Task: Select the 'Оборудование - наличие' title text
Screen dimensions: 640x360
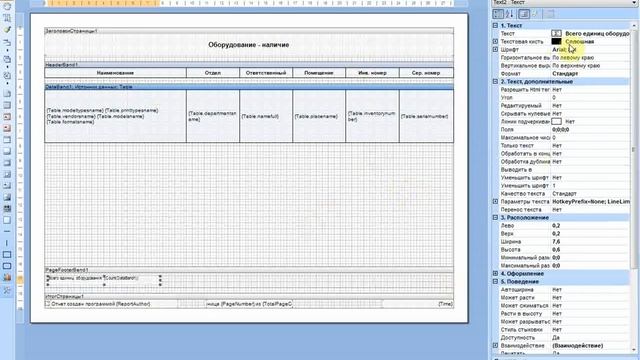Action: coord(249,45)
